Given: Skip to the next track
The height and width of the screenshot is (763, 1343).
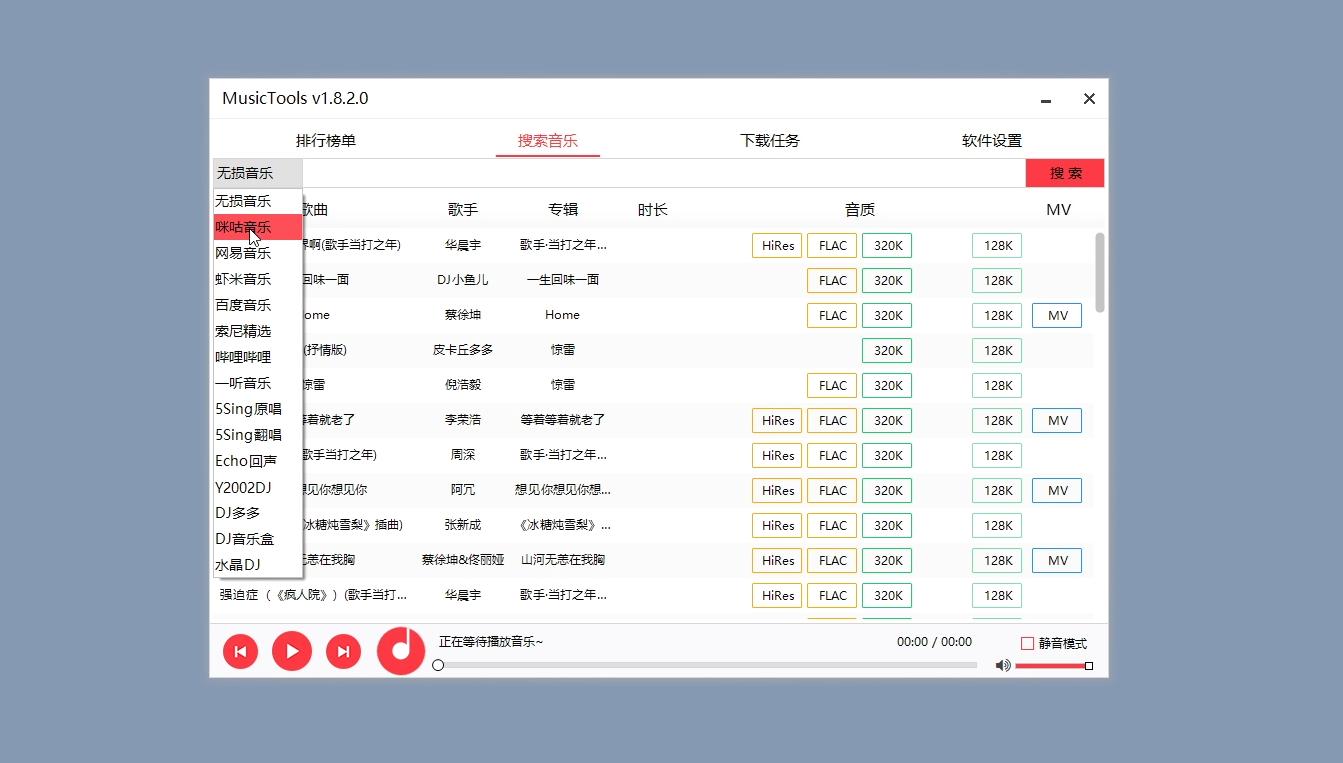Looking at the screenshot, I should (x=343, y=651).
